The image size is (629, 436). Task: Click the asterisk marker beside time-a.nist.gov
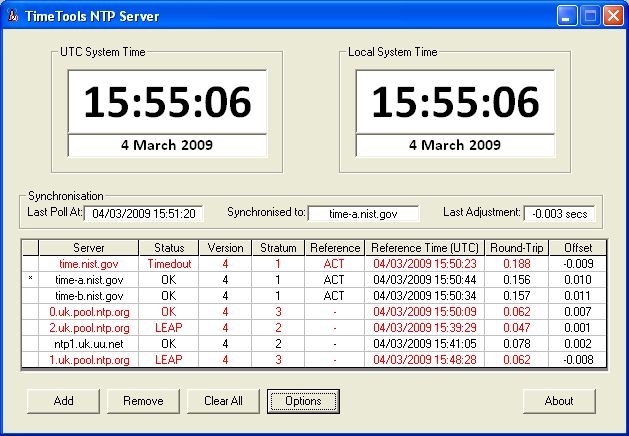[30, 279]
